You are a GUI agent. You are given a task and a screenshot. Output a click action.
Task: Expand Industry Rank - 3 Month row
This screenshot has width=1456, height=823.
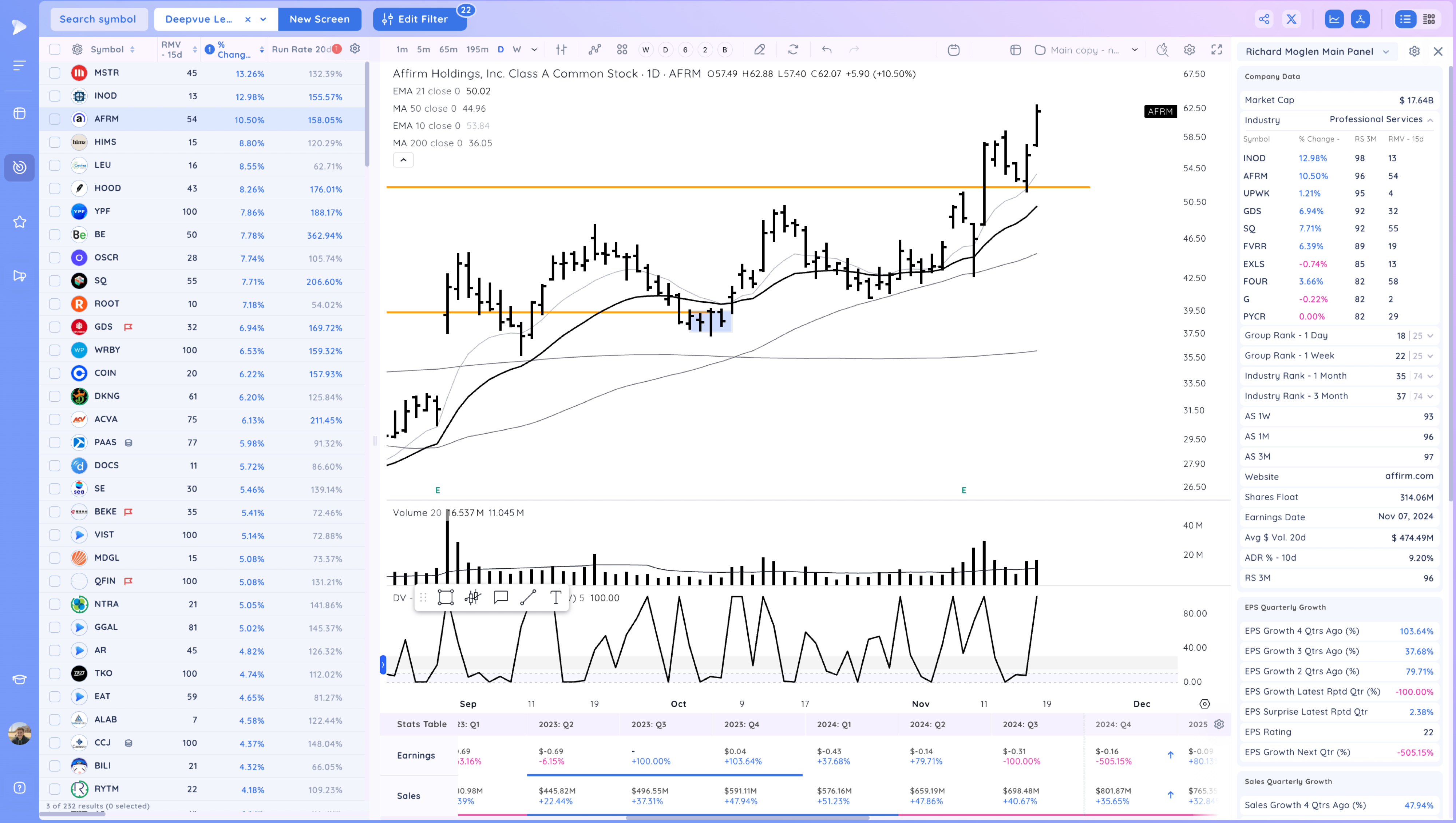1430,396
